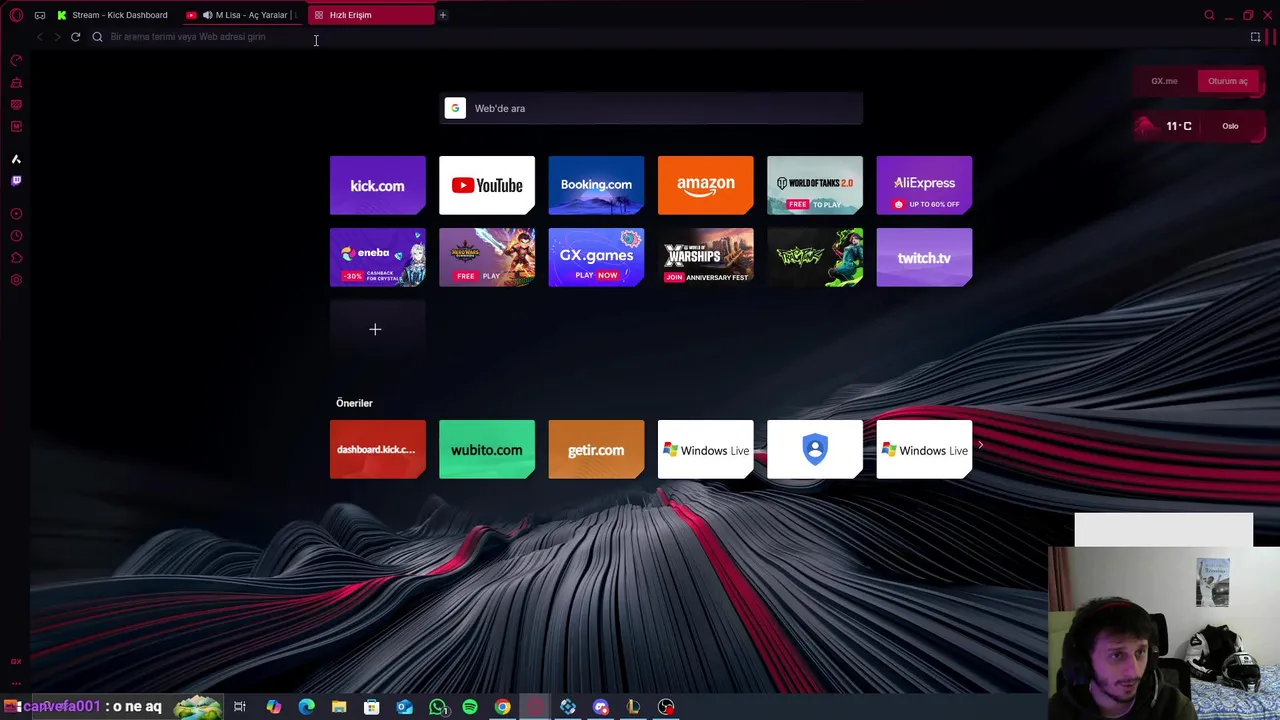Open the Amazon speed dial tile
Image resolution: width=1280 pixels, height=720 pixels.
[705, 185]
